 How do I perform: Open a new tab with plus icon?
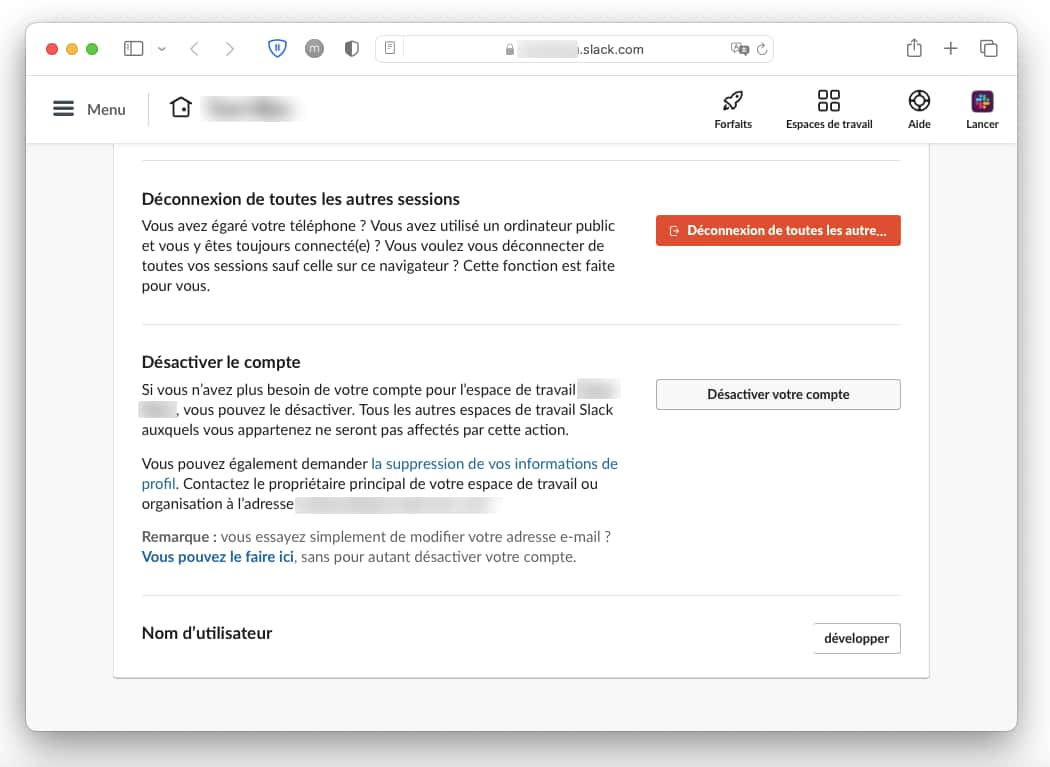point(951,48)
